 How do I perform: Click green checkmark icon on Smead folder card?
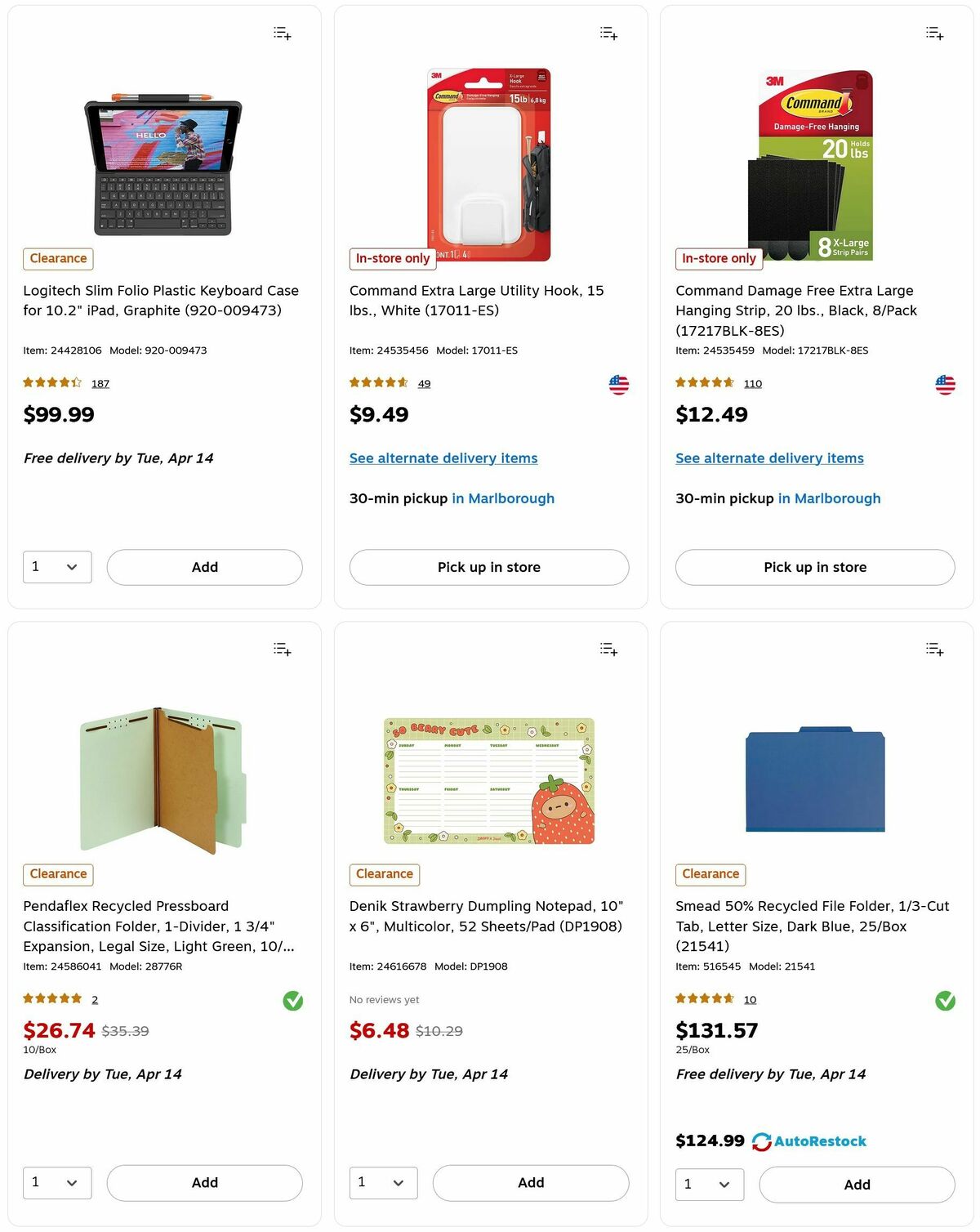tap(946, 1000)
